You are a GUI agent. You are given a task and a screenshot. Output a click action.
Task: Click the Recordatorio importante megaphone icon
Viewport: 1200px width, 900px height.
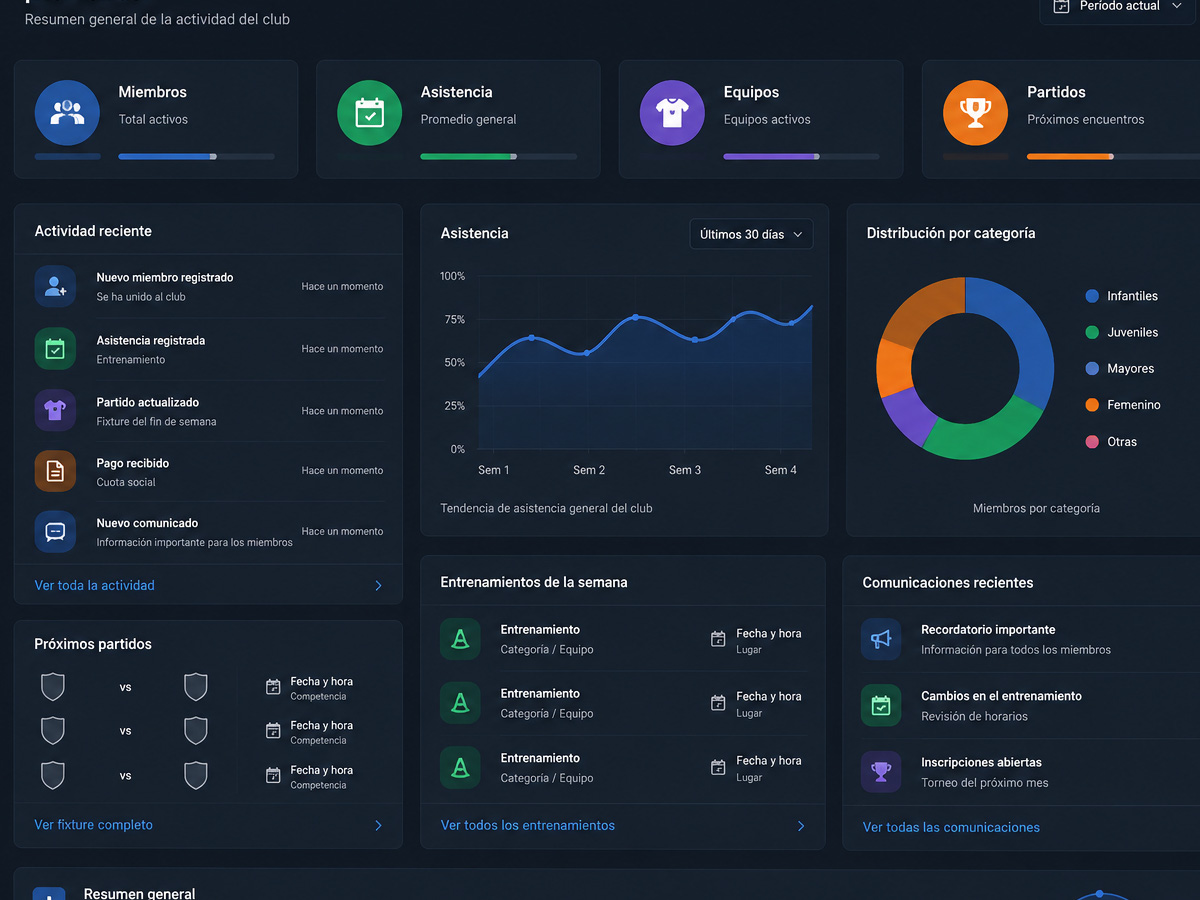pos(881,639)
